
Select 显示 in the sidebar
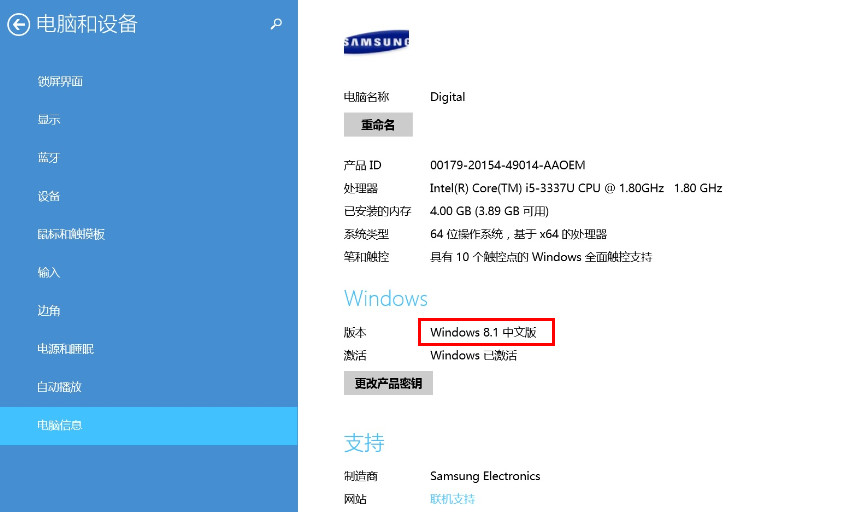(x=49, y=119)
